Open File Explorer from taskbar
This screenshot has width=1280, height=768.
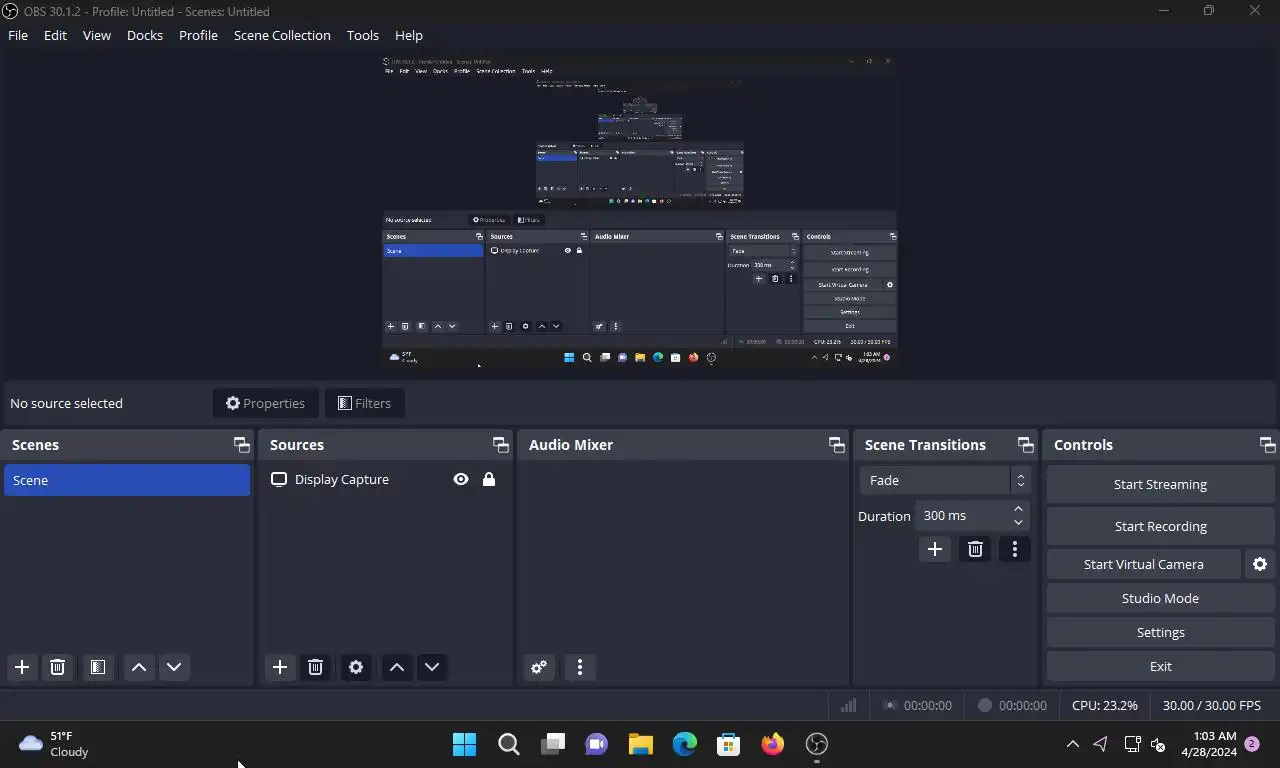coord(640,744)
